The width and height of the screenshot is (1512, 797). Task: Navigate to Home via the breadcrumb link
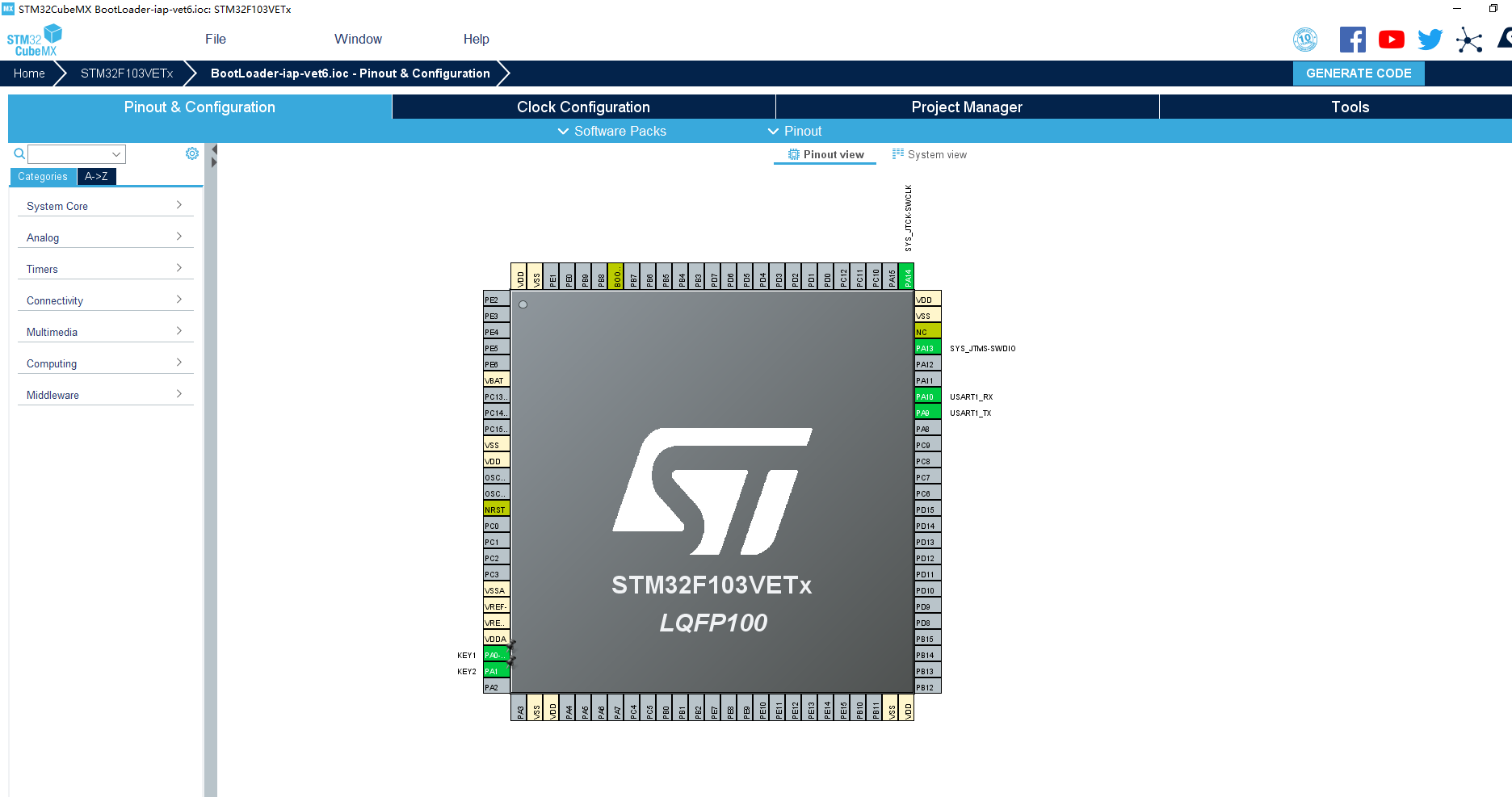[x=29, y=73]
